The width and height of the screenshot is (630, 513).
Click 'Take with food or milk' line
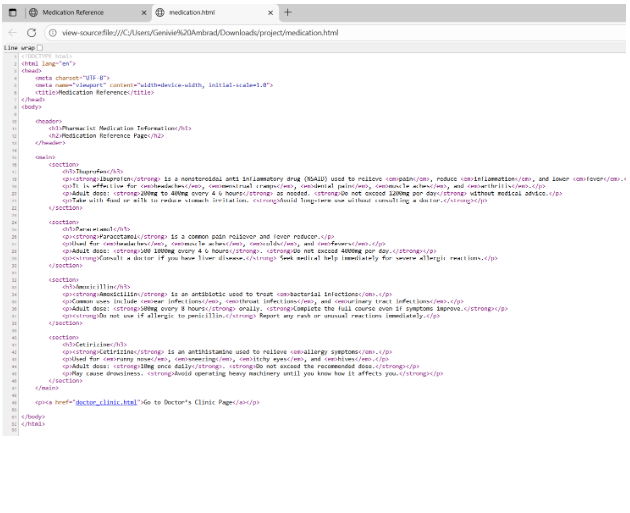274,200
